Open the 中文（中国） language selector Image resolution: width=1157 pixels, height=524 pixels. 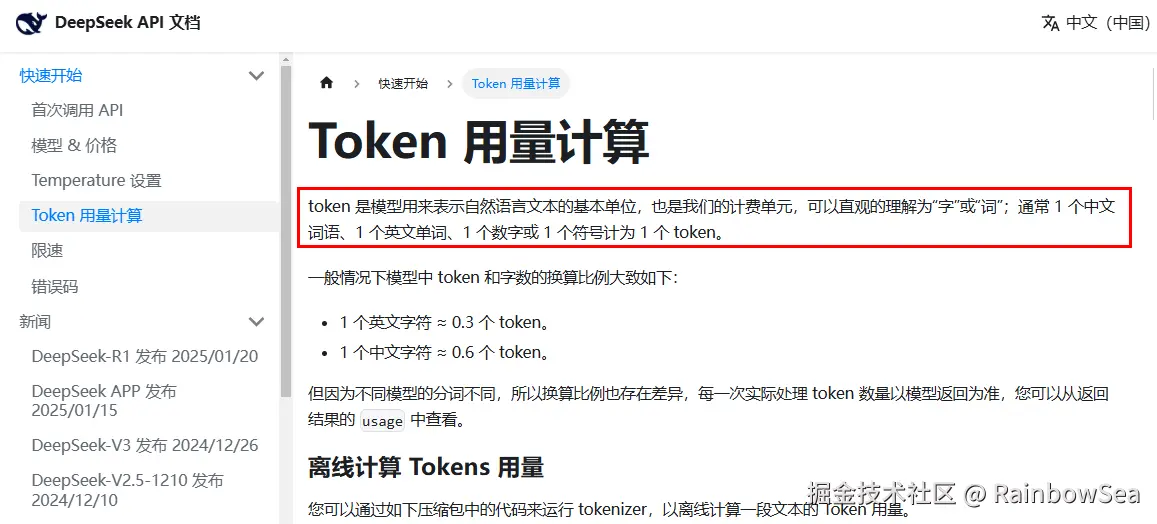click(1096, 23)
